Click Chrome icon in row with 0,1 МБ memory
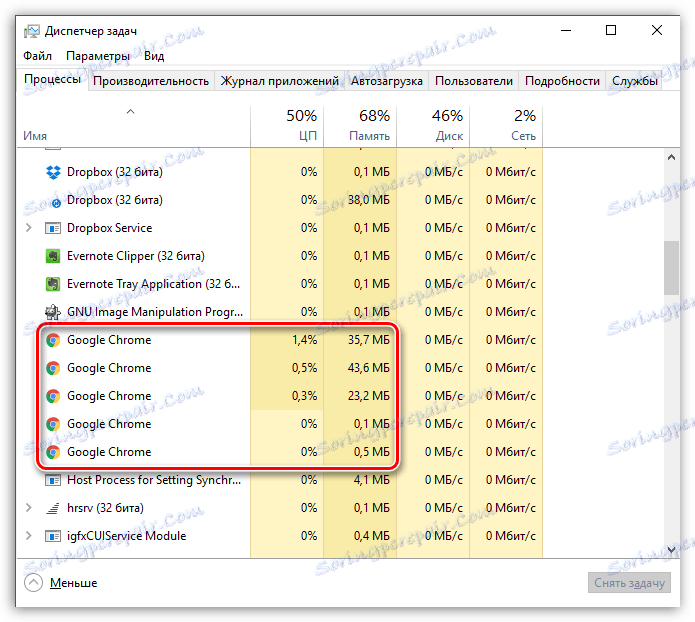This screenshot has height=622, width=695. [53, 424]
